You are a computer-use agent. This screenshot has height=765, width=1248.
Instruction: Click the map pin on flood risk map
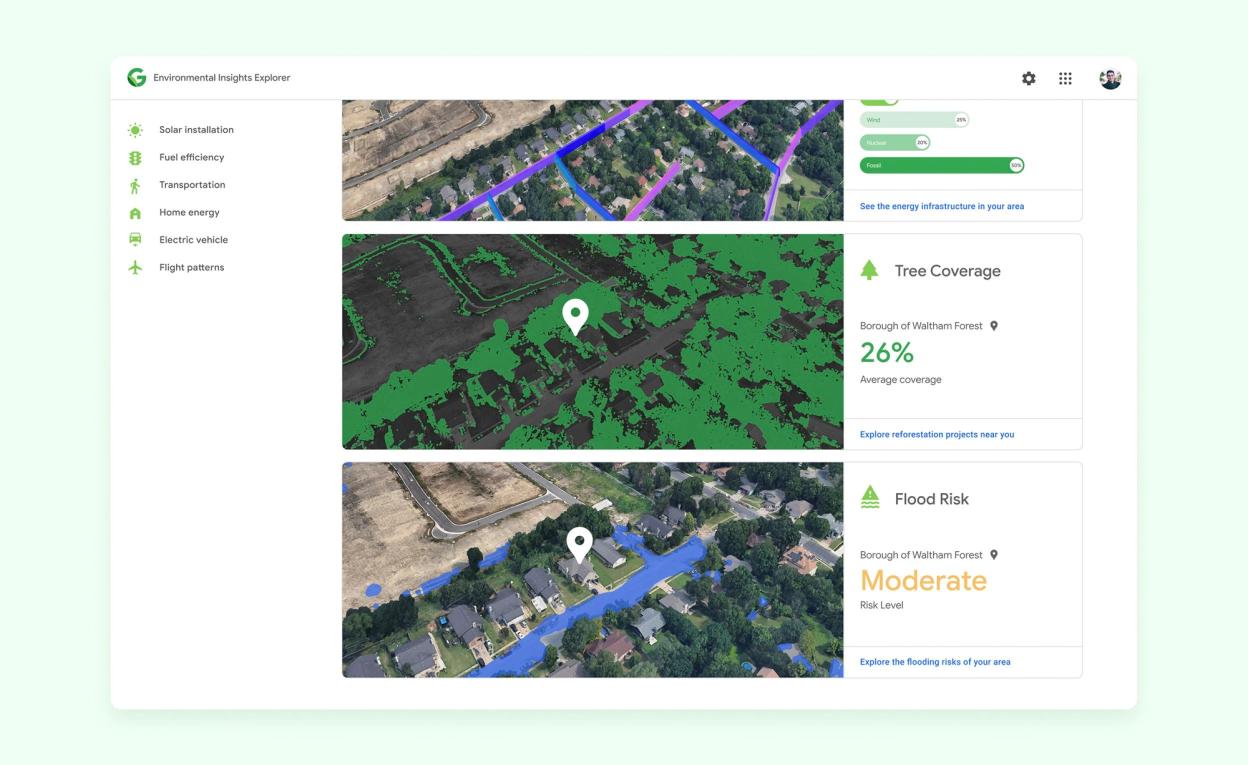point(579,545)
